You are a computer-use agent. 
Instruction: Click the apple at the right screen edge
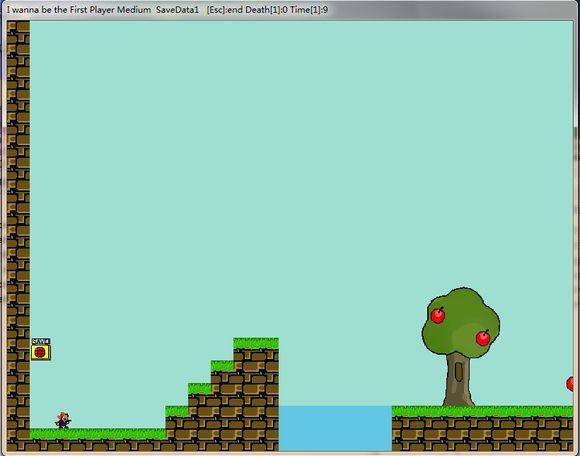click(x=570, y=384)
